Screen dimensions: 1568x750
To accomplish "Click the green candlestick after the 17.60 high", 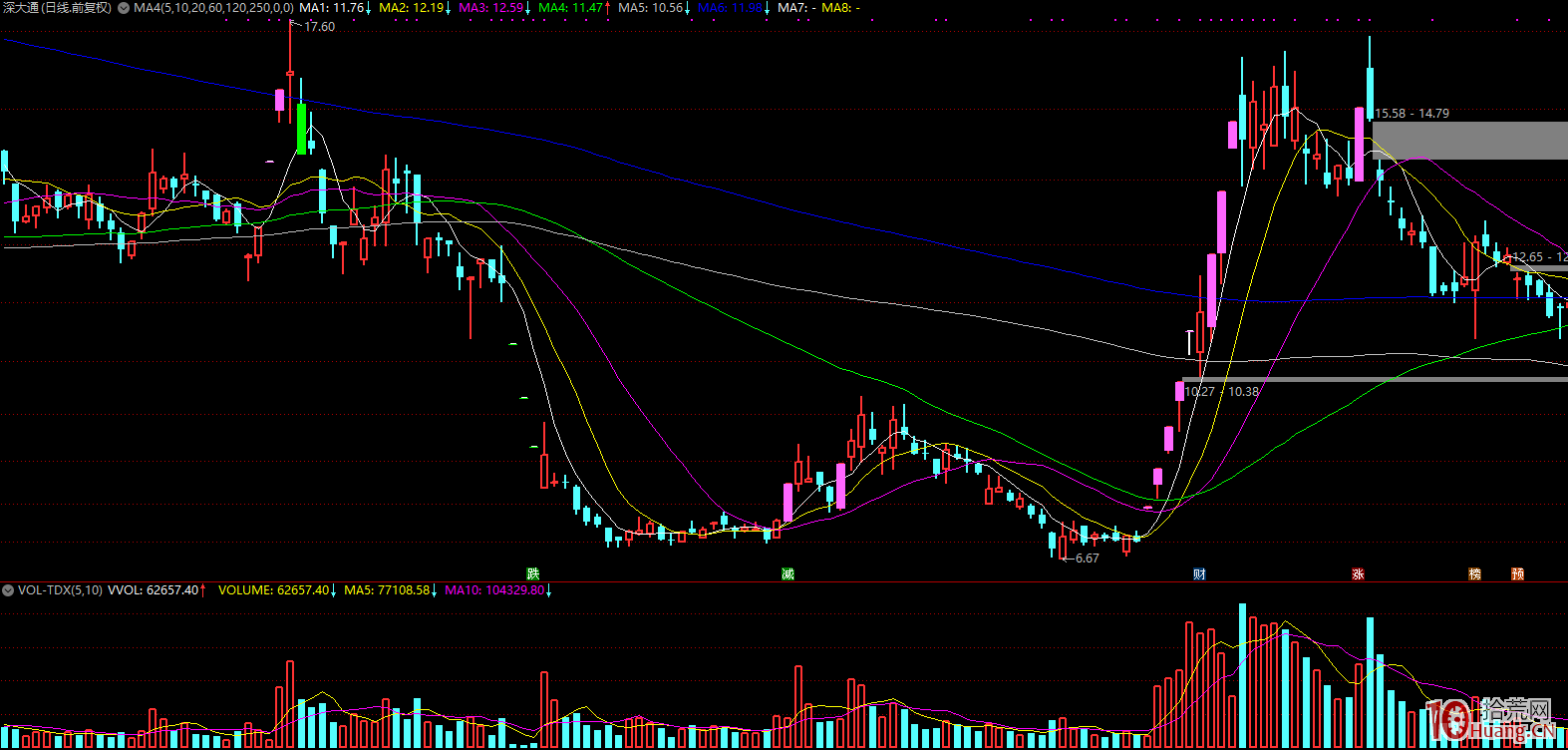I will click(x=302, y=129).
